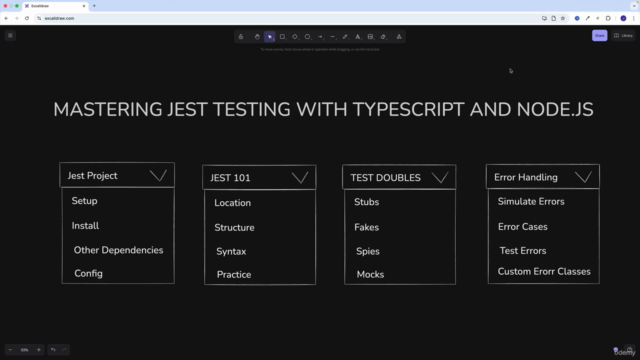Click the Test Errors text

point(523,251)
